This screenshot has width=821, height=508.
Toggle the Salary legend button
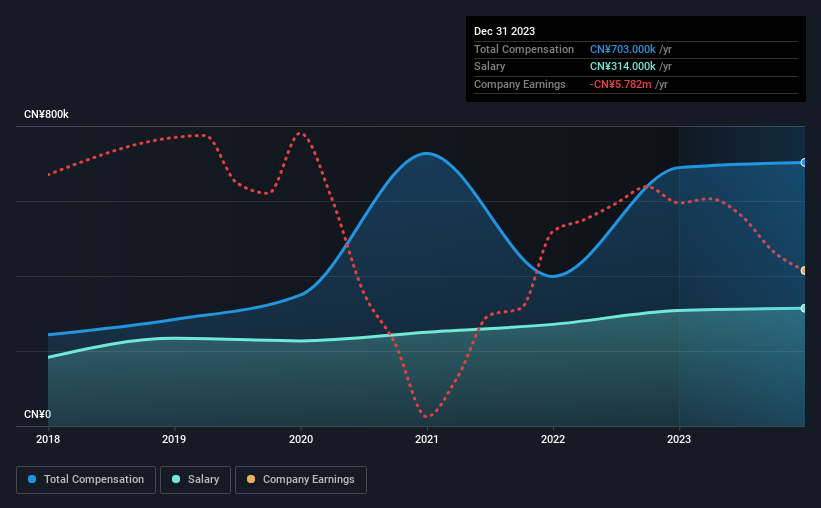click(x=195, y=480)
